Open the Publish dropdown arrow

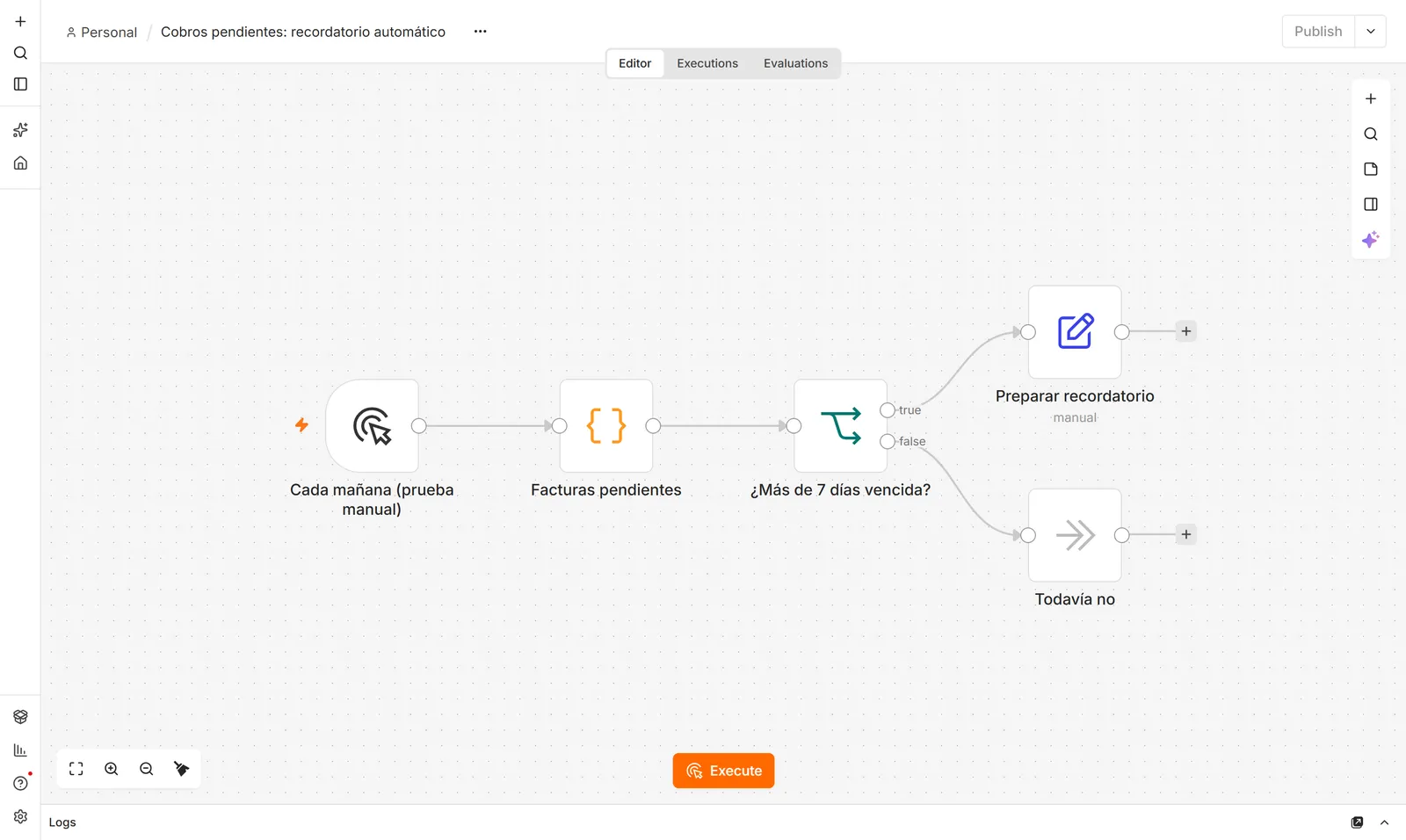(1370, 32)
